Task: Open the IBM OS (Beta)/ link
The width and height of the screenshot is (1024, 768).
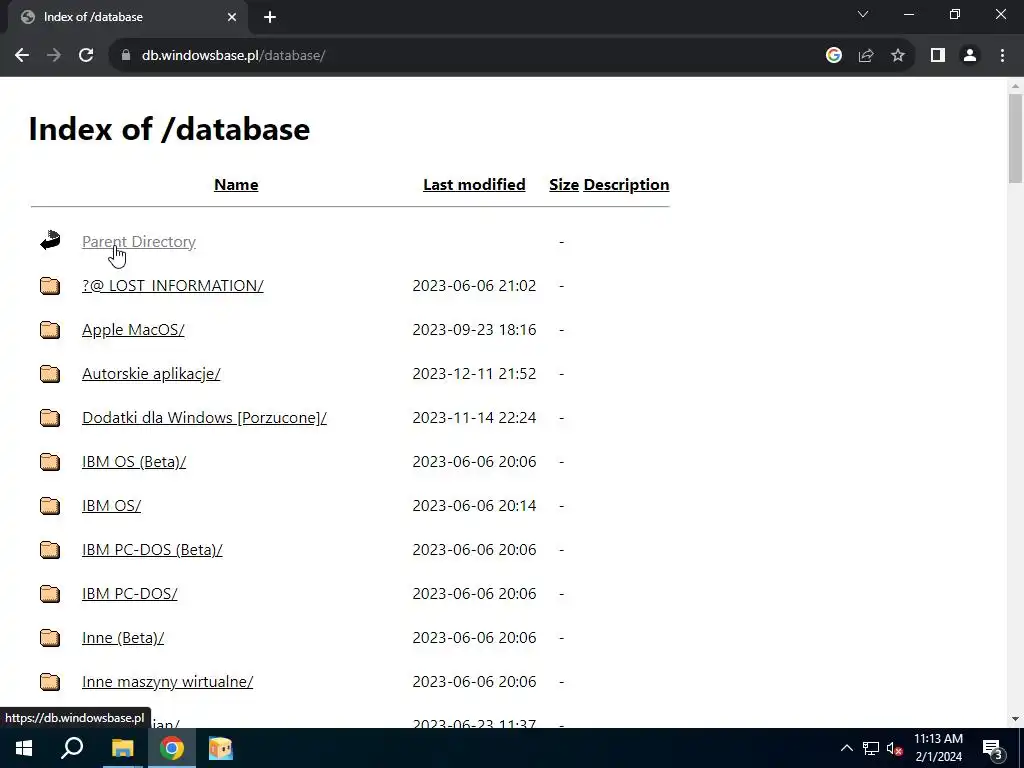Action: click(134, 462)
